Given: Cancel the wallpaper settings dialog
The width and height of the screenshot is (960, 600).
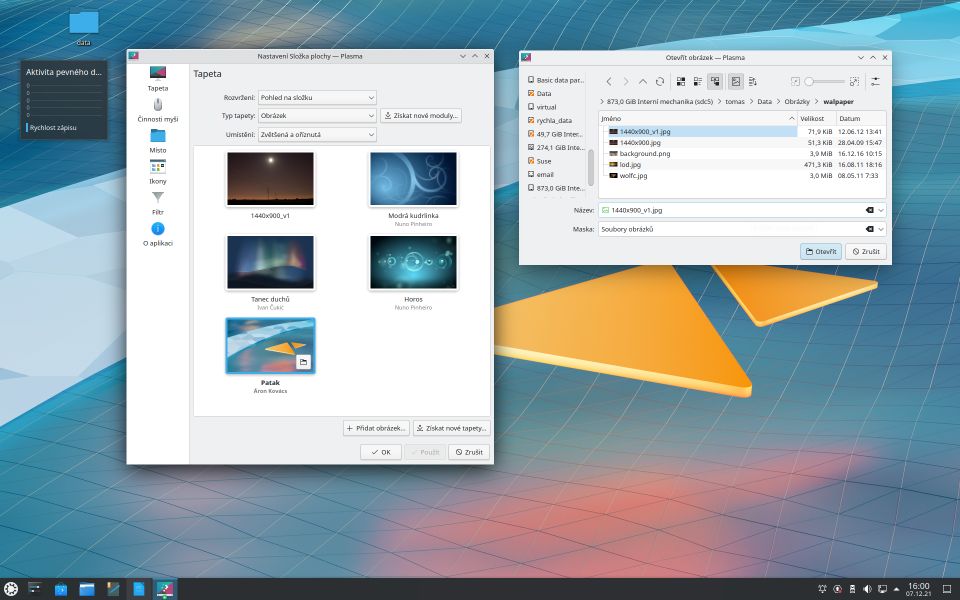Looking at the screenshot, I should [469, 452].
